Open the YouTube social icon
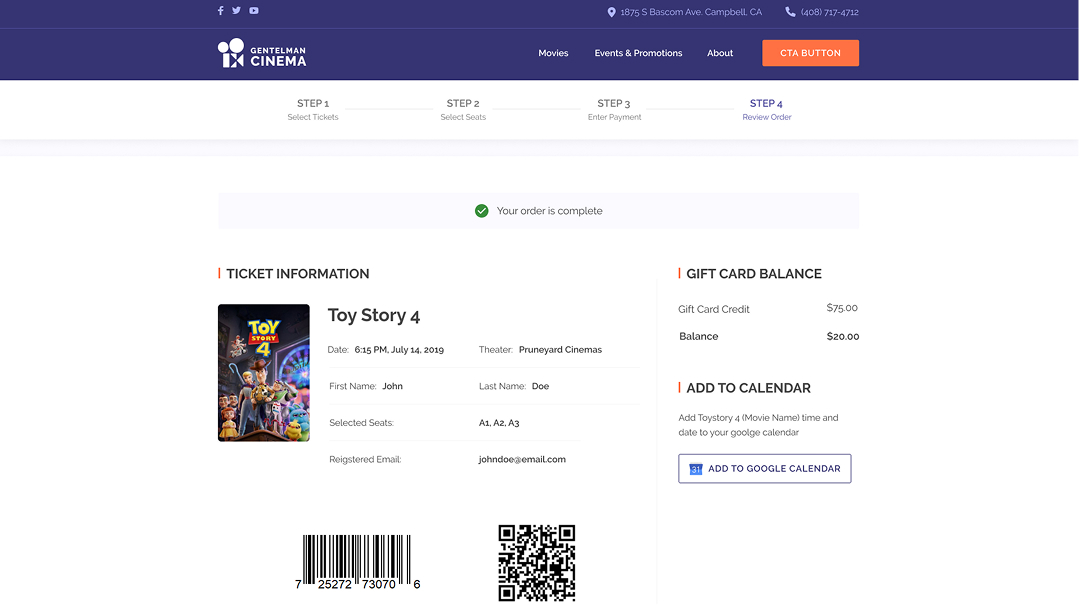 [x=254, y=10]
